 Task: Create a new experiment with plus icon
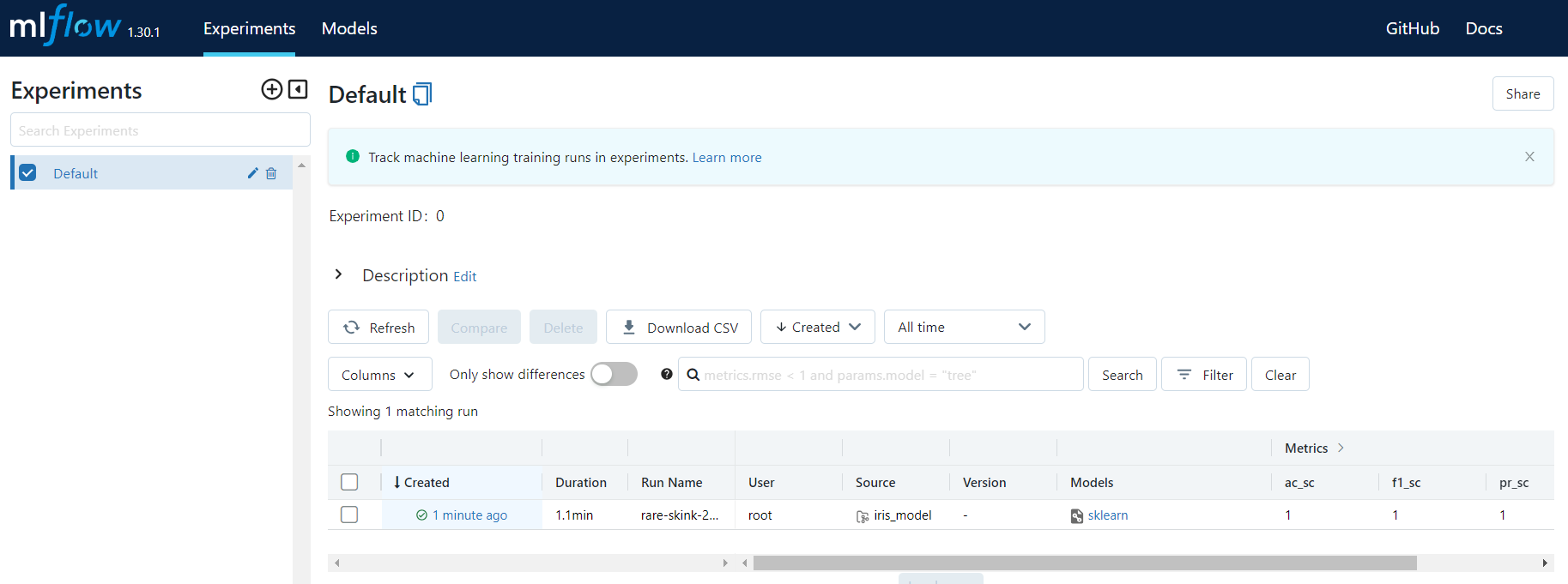271,89
